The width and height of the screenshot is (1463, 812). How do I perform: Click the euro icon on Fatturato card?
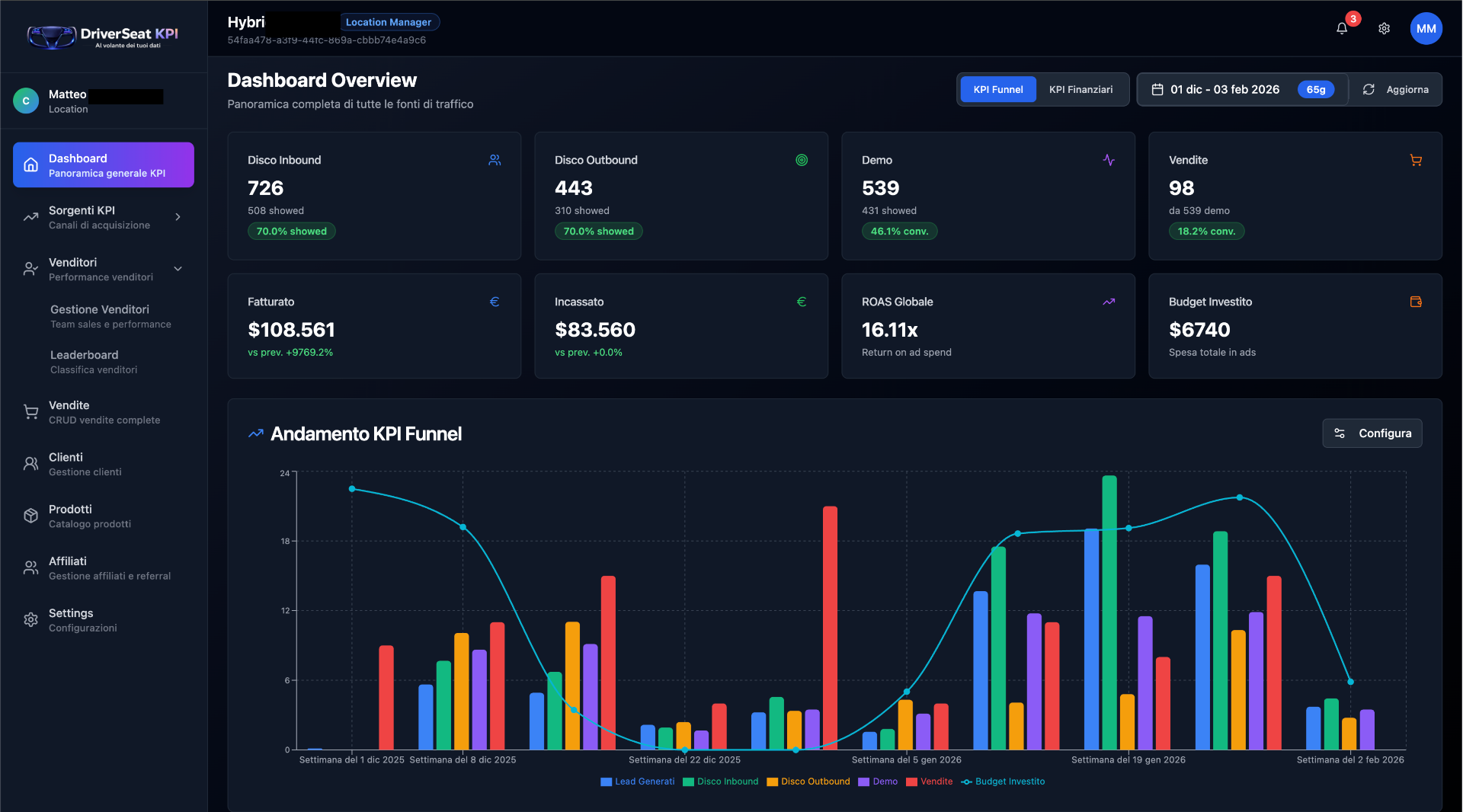pyautogui.click(x=495, y=302)
